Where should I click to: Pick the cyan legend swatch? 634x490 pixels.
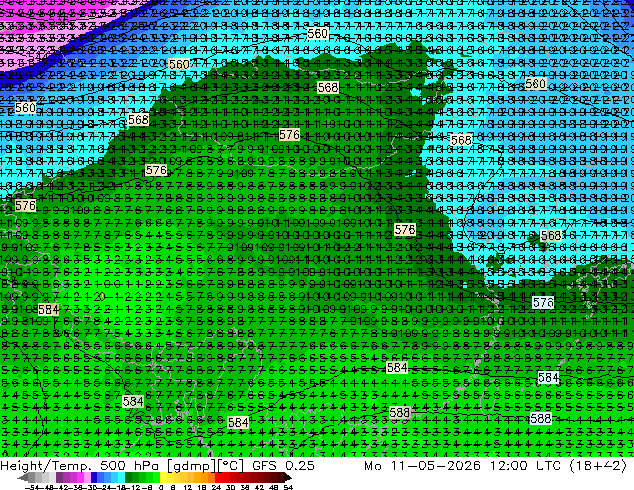(122, 478)
